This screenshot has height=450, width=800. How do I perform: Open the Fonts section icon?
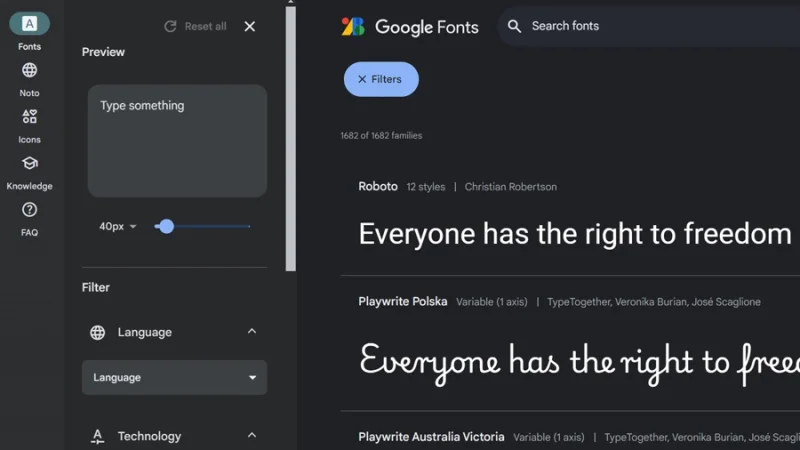pos(30,23)
